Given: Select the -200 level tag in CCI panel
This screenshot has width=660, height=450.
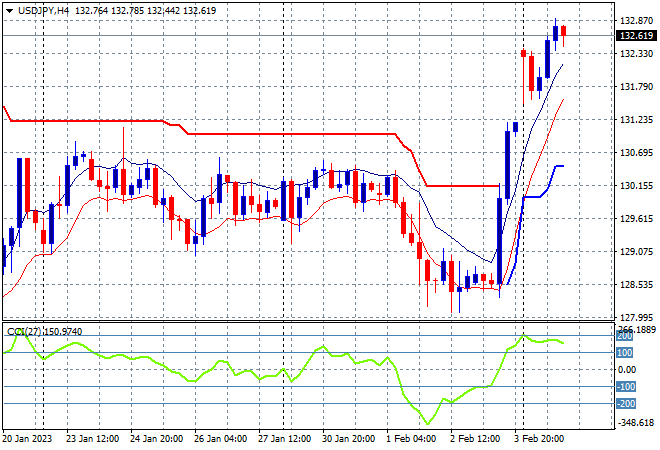Looking at the screenshot, I should (626, 404).
